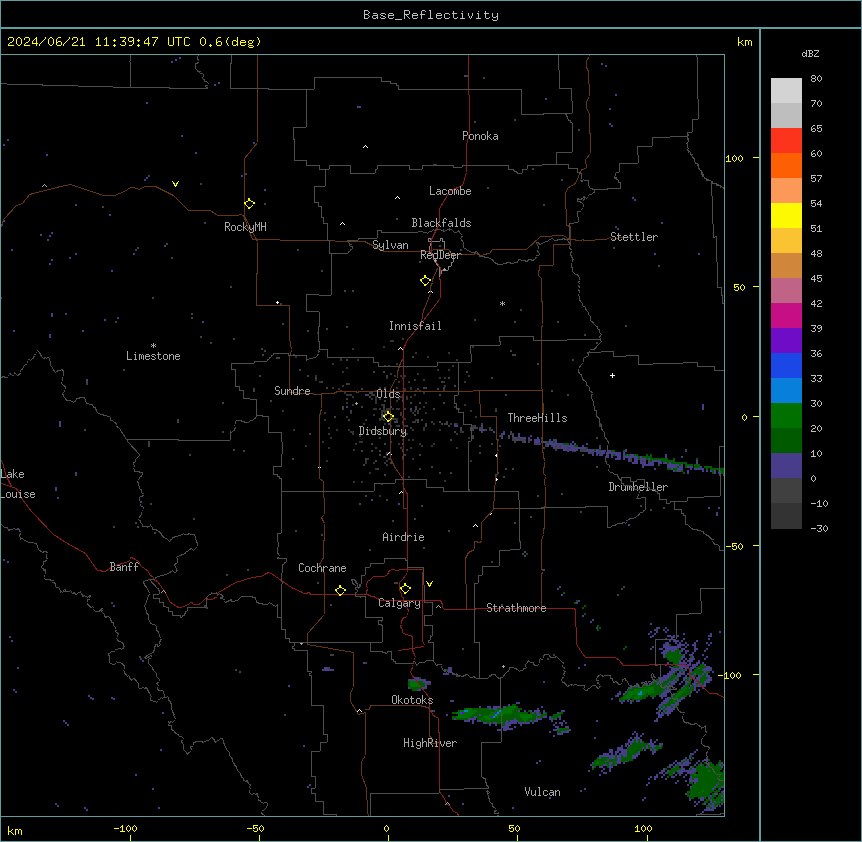Select the blue 33-36 dBZ legend swatch
This screenshot has width=862, height=842.
click(786, 365)
